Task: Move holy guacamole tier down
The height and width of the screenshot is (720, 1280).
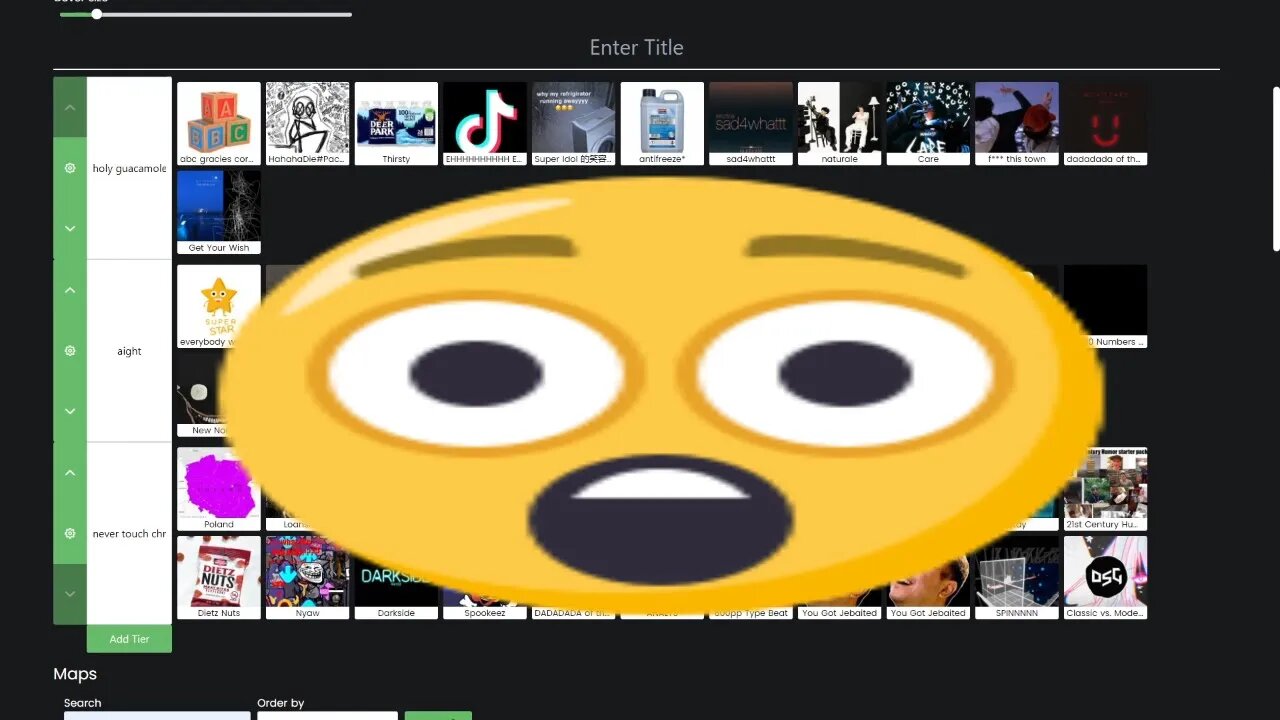Action: 70,229
